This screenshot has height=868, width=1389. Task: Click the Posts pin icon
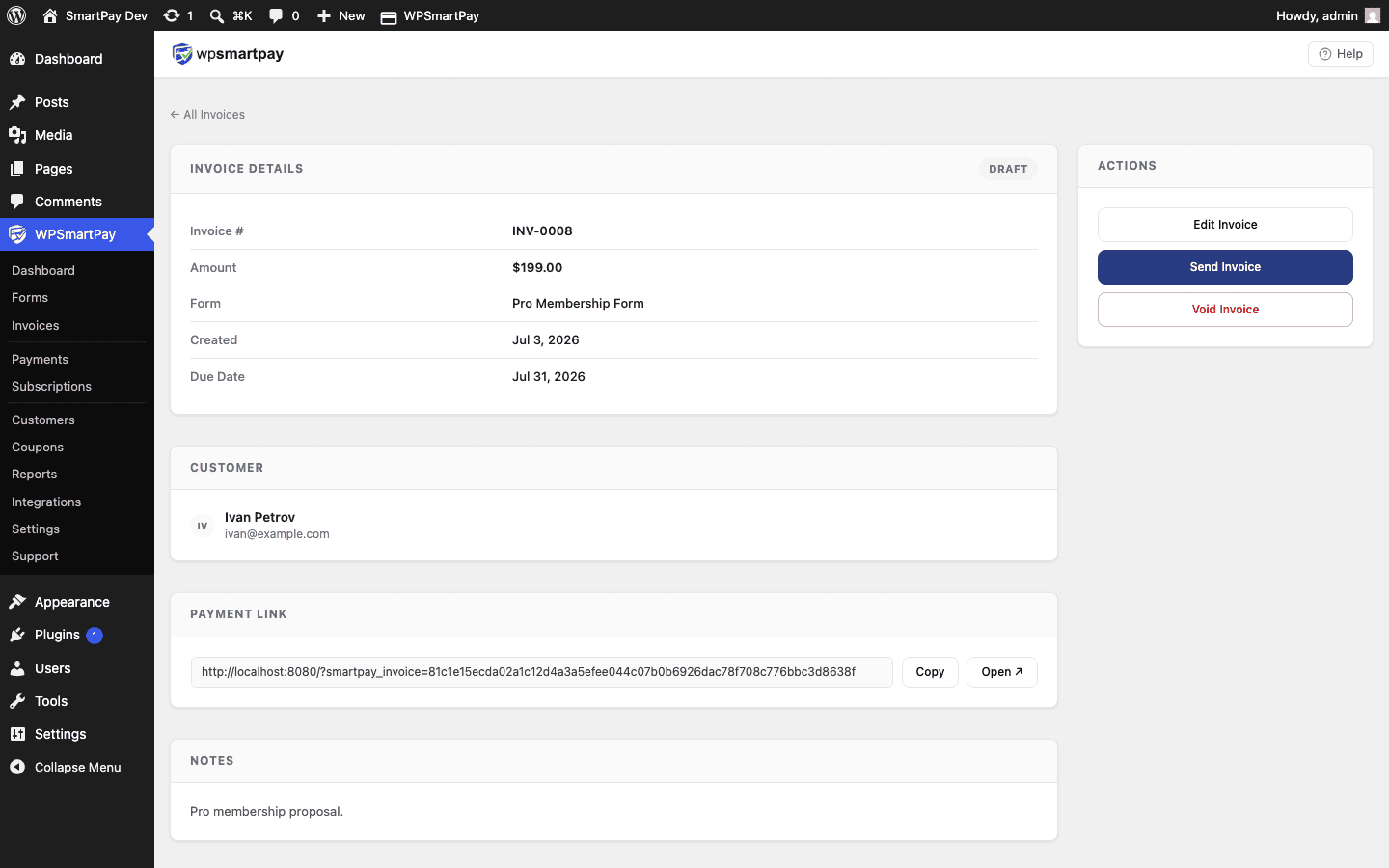[17, 102]
